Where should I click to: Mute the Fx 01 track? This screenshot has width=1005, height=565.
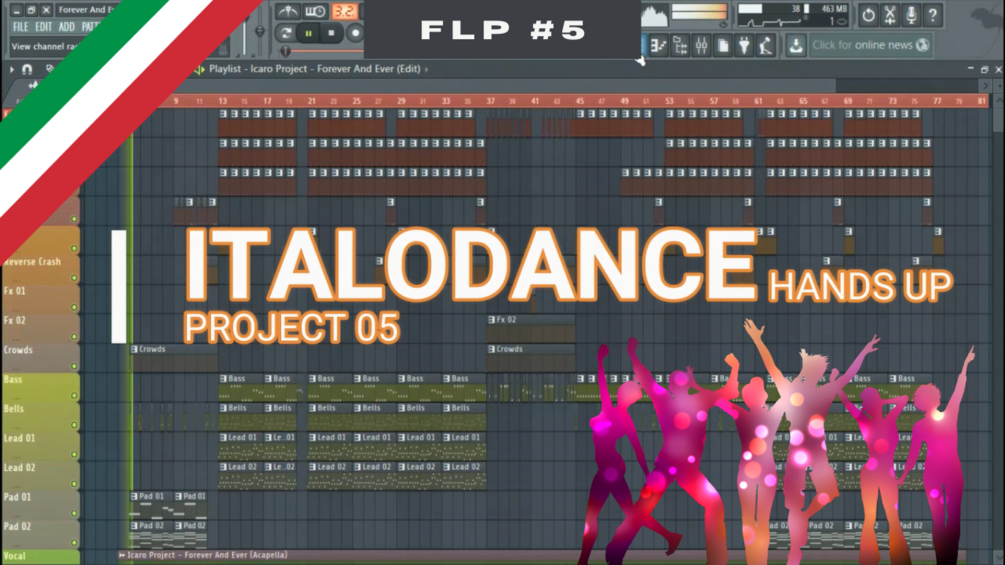[x=74, y=307]
